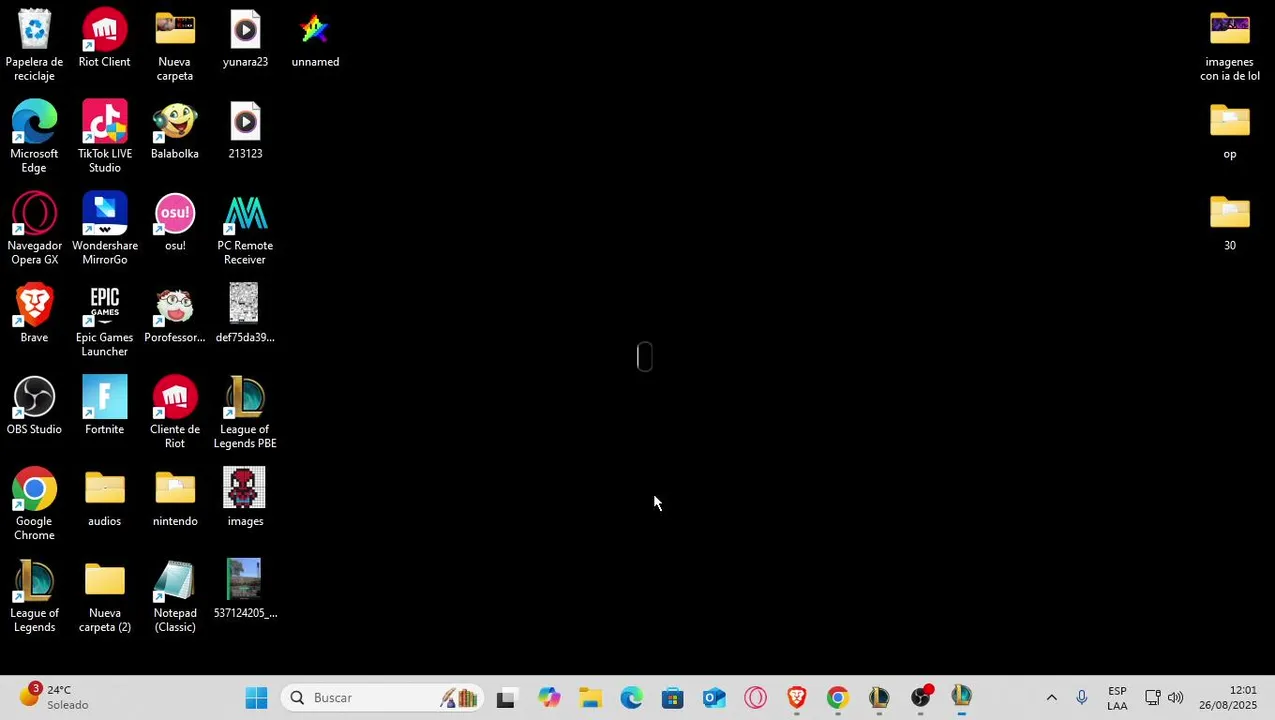1275x720 pixels.
Task: Select the Brave desktop shortcut
Action: tap(34, 314)
